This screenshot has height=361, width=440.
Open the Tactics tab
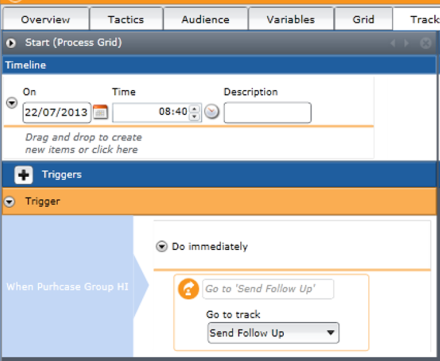126,19
